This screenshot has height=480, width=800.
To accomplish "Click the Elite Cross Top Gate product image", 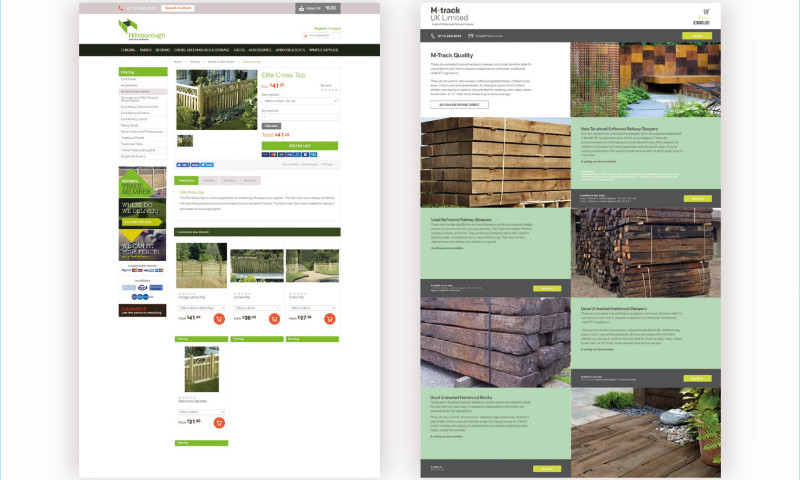I will pyautogui.click(x=202, y=369).
